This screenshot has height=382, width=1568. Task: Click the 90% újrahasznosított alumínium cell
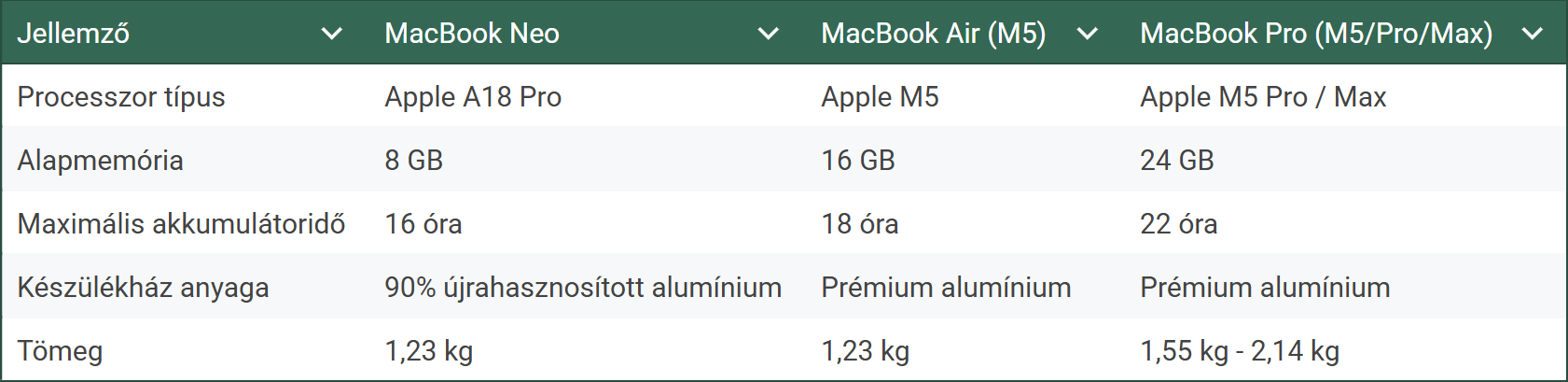[x=583, y=288]
